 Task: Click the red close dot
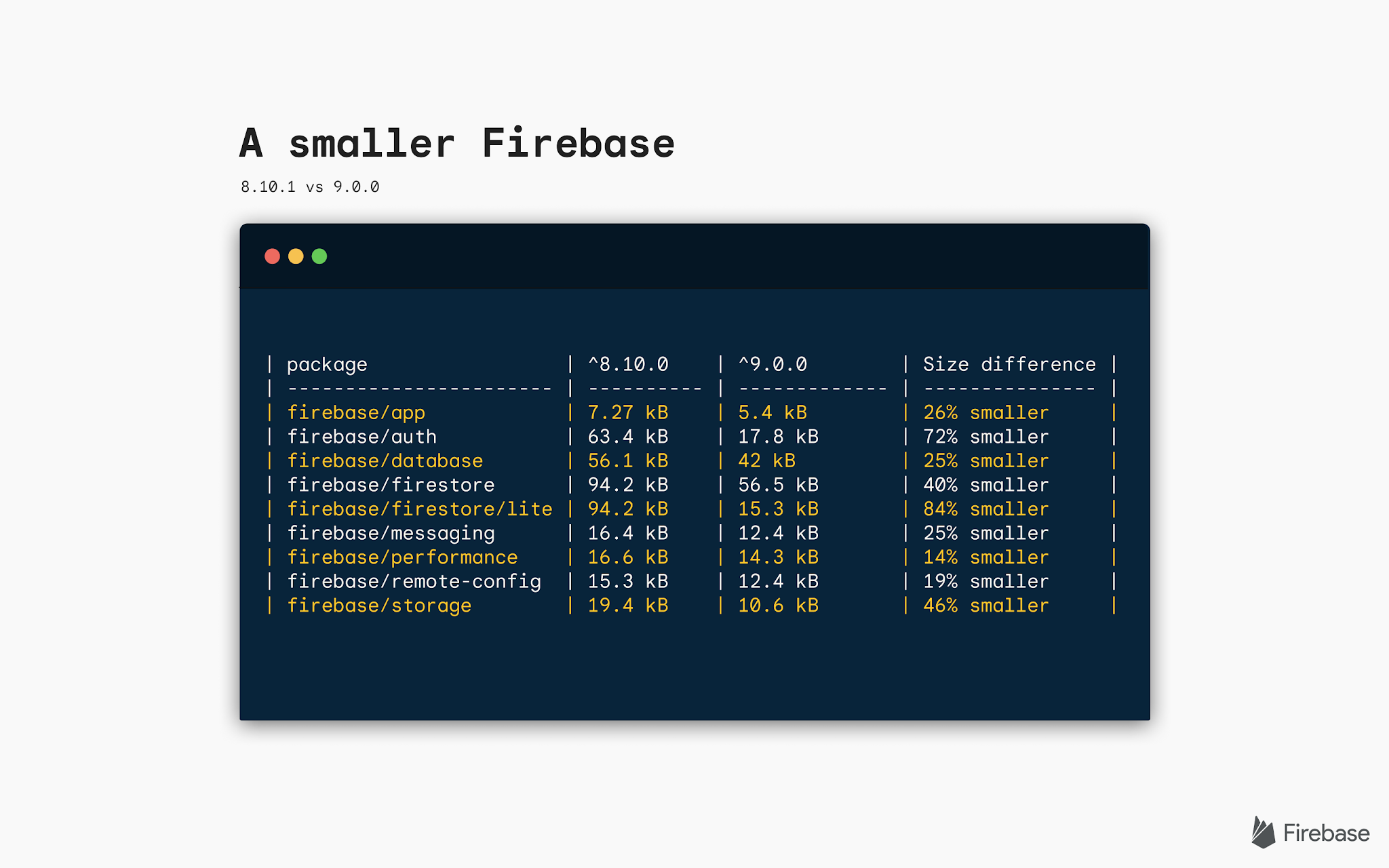pos(272,256)
